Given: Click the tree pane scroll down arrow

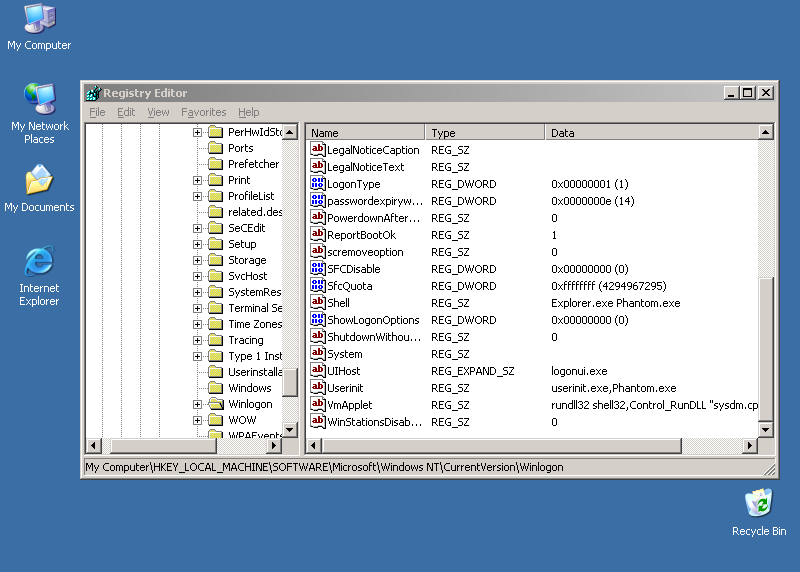Looking at the screenshot, I should click(290, 430).
